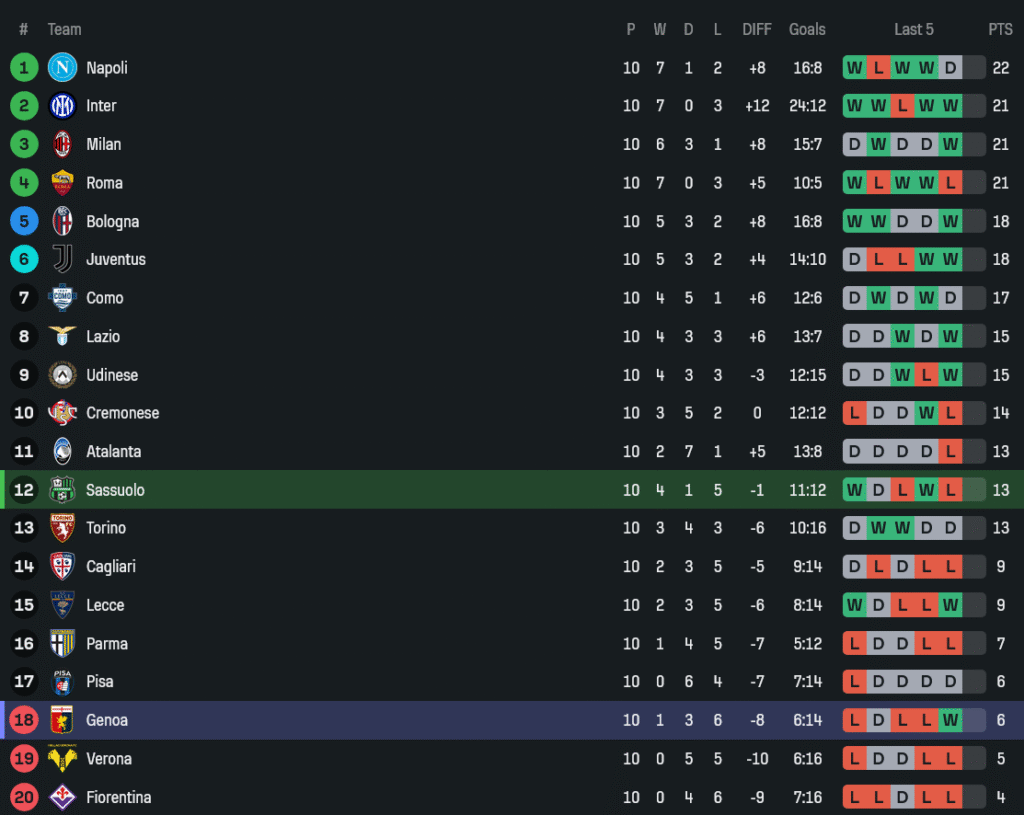
Task: Click the Napoli club crest icon
Action: click(62, 68)
